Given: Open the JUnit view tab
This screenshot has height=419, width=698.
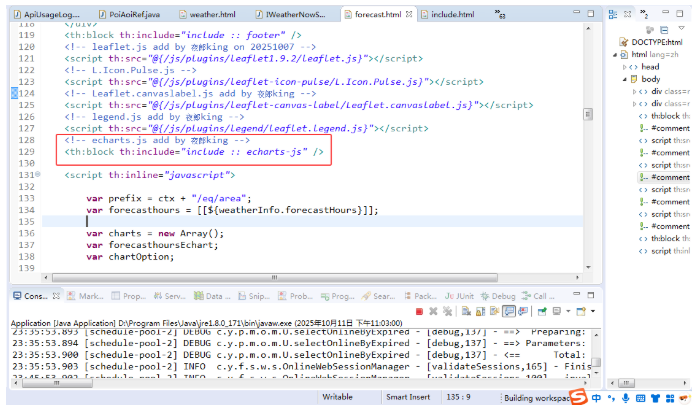Looking at the screenshot, I should tap(459, 296).
